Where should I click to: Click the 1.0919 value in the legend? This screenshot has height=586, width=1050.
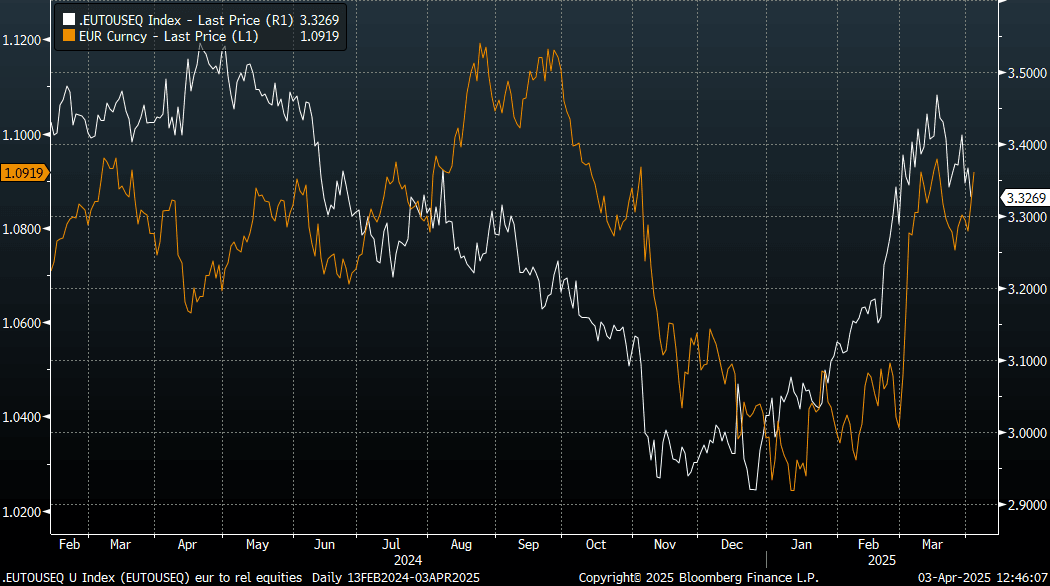pos(320,36)
